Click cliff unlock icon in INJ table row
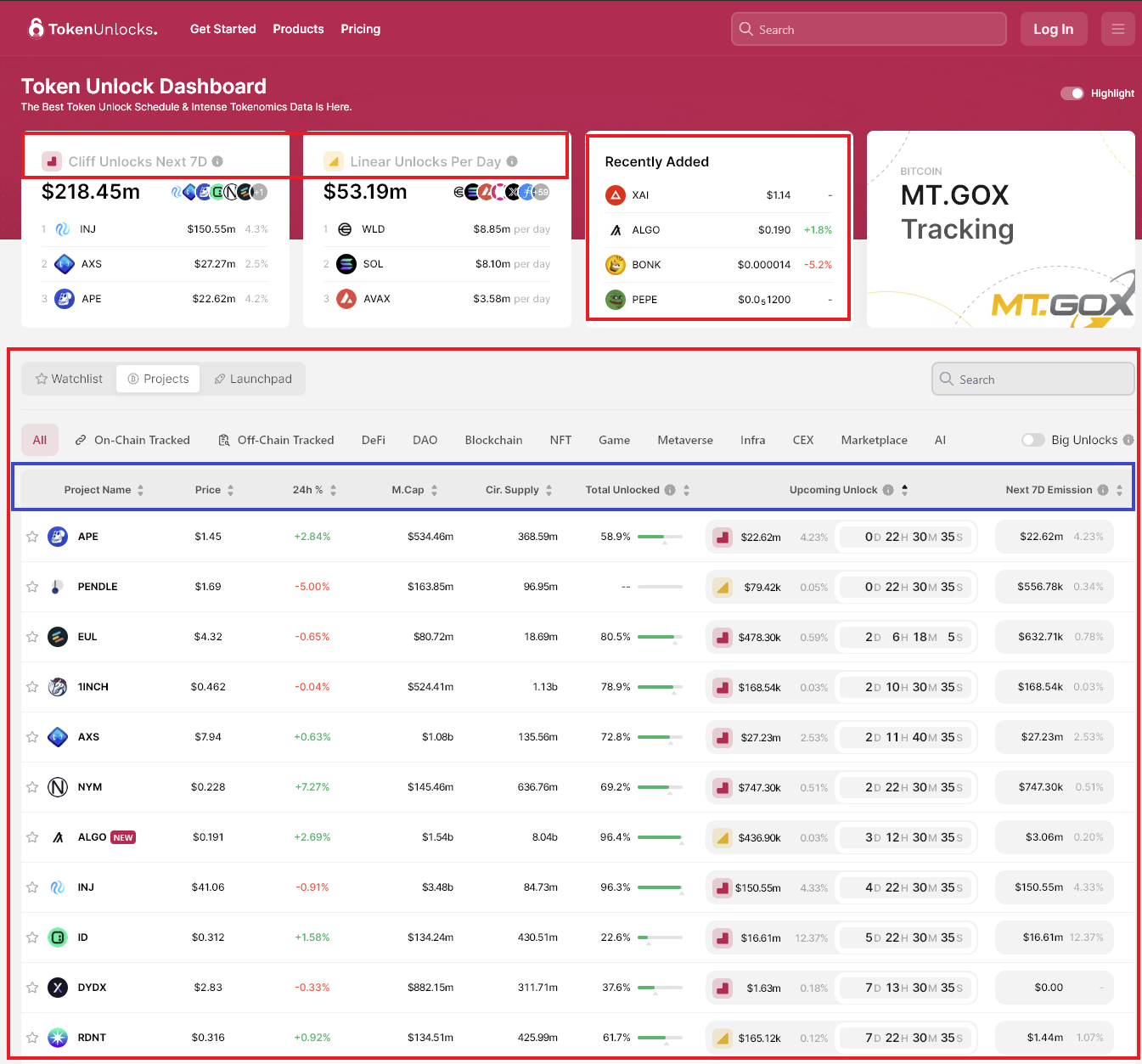Image resolution: width=1142 pixels, height=1064 pixels. tap(723, 887)
